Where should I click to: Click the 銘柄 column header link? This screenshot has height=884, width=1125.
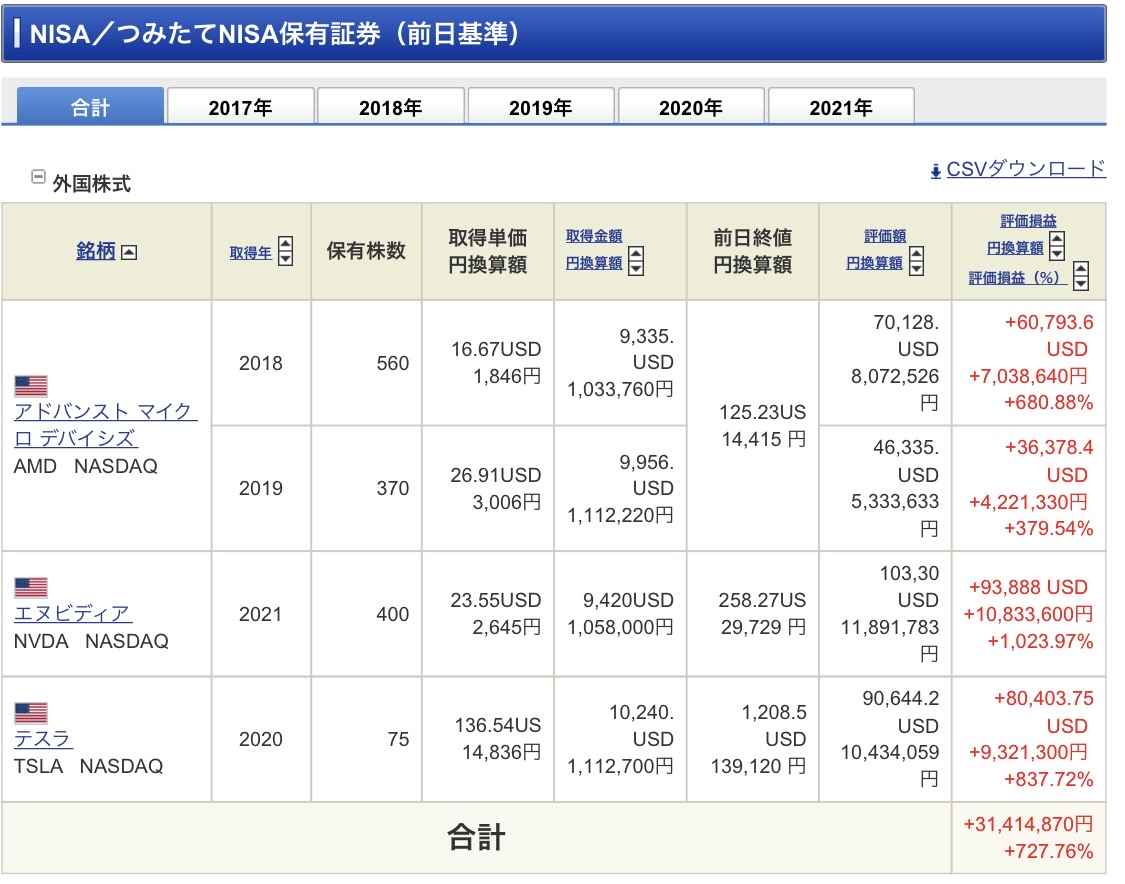click(x=96, y=251)
